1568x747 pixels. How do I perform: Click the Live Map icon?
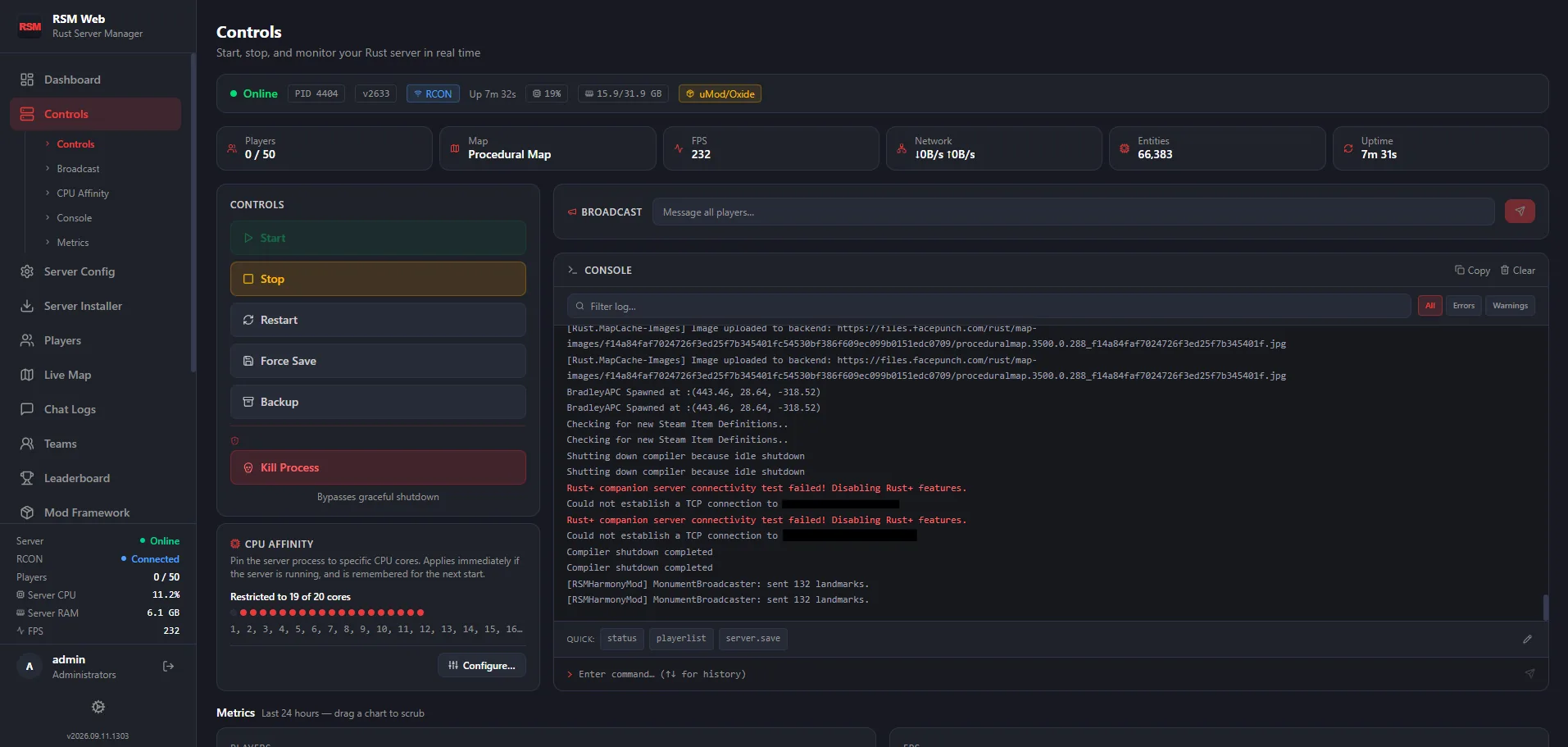[x=27, y=375]
